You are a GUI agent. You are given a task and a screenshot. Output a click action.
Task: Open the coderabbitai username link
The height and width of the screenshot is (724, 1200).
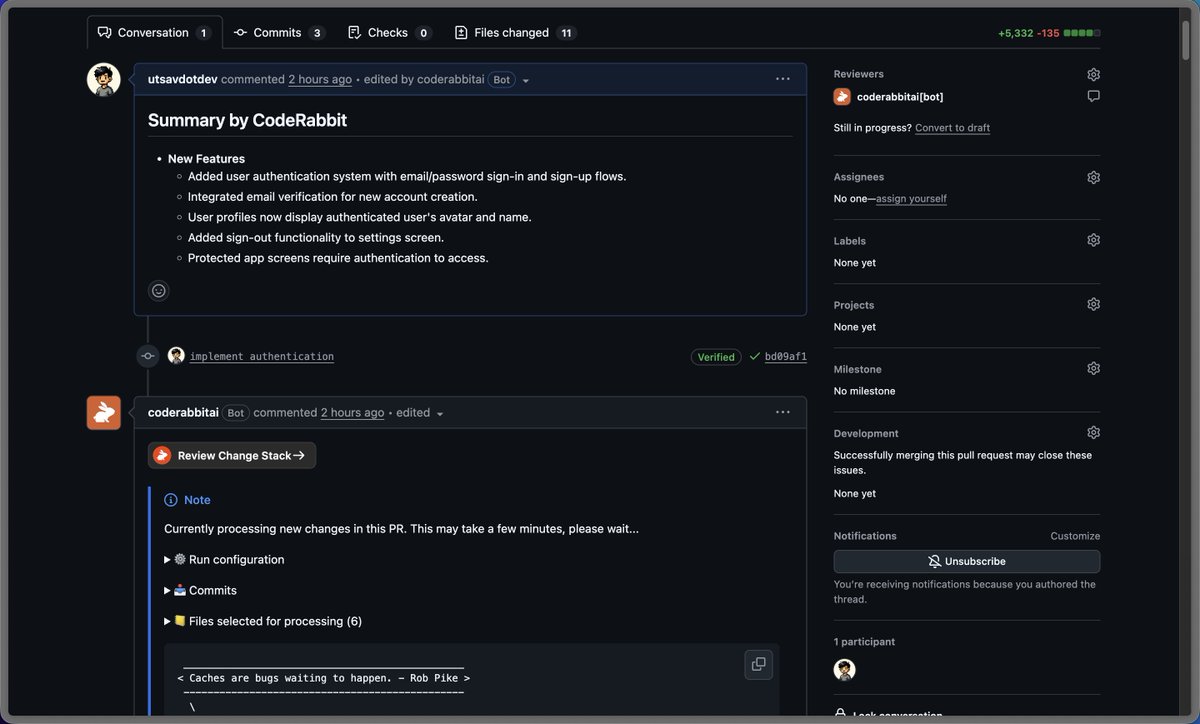coord(183,412)
